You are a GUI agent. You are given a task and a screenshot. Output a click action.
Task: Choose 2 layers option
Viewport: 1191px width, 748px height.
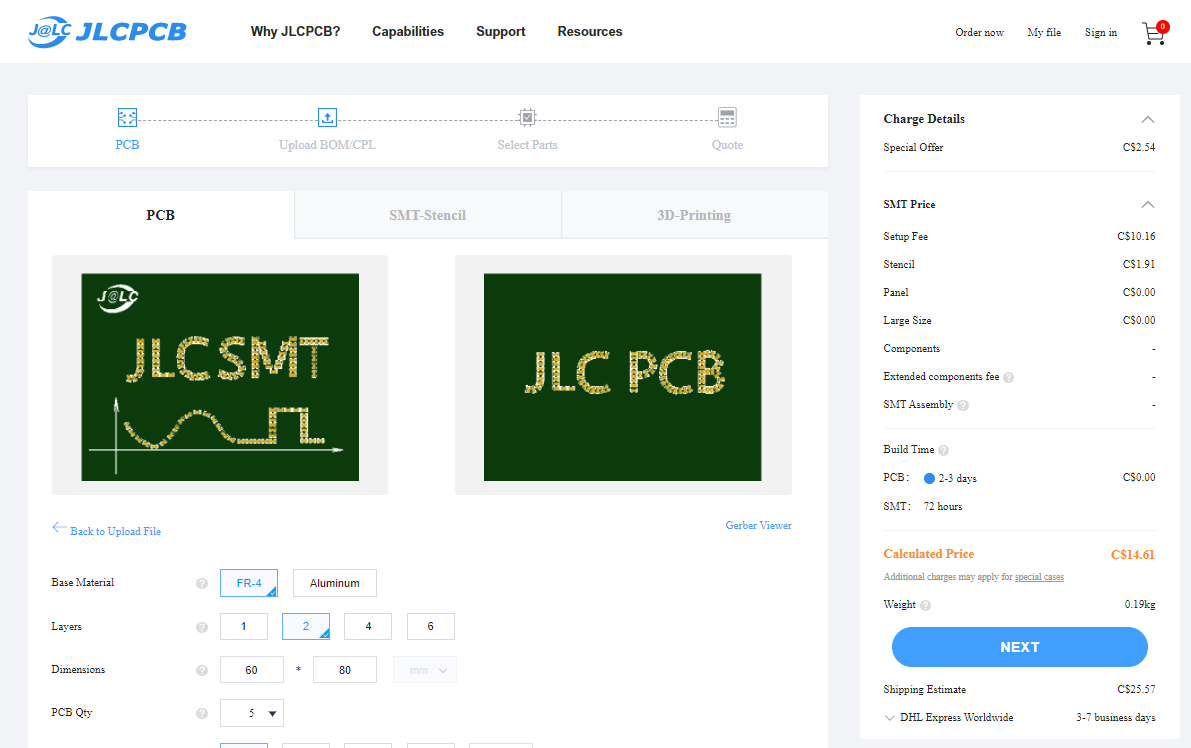click(306, 626)
